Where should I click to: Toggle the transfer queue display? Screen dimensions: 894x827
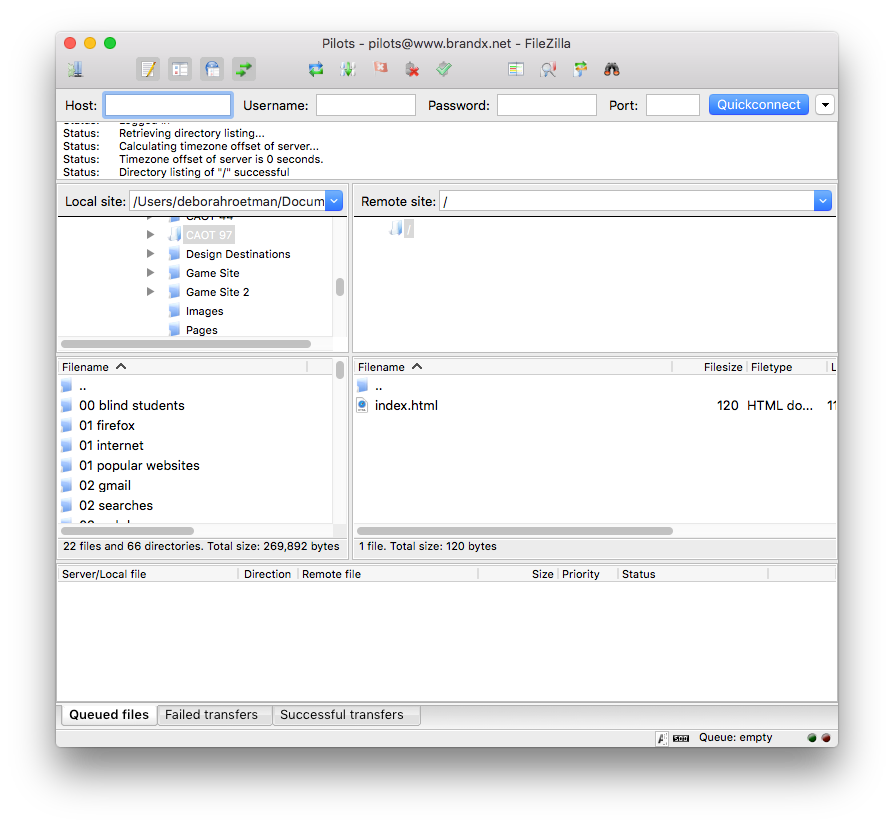coord(244,70)
